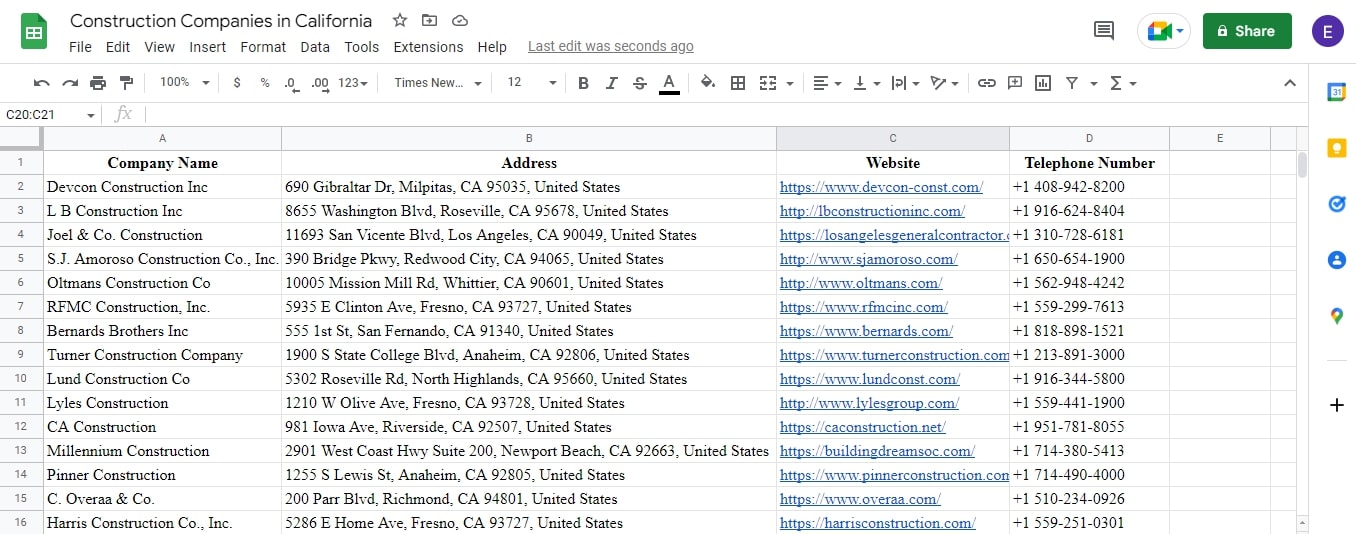Click the paint format icon
Image resolution: width=1356 pixels, height=534 pixels.
point(126,83)
